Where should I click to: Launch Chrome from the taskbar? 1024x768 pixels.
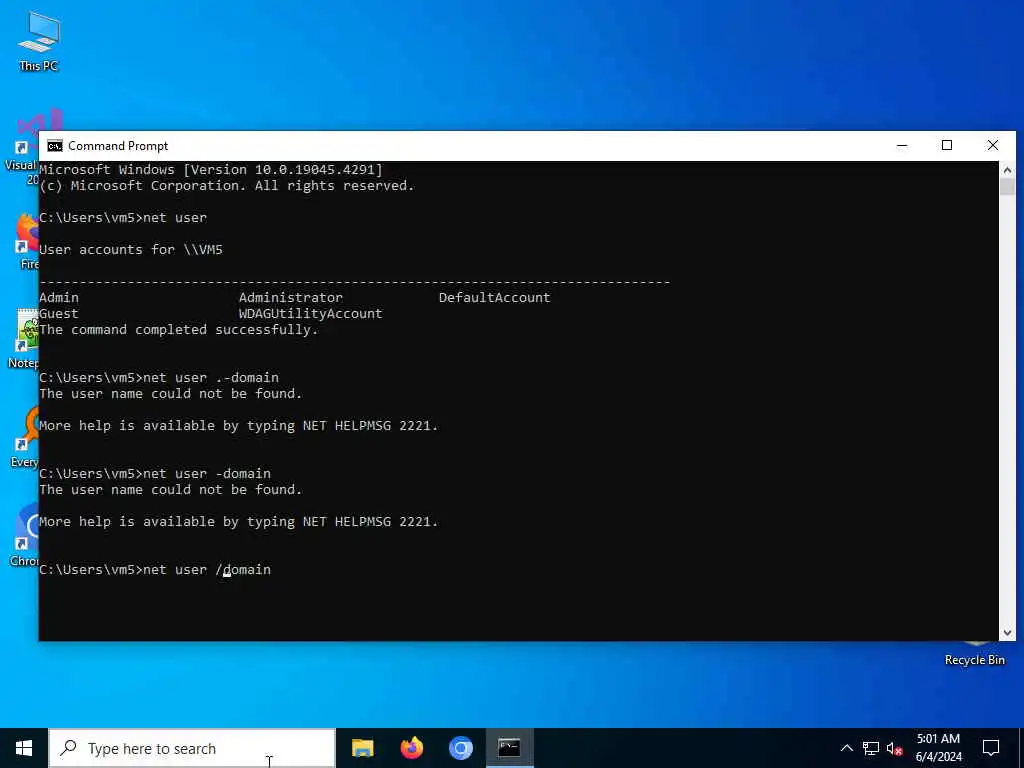coord(460,748)
